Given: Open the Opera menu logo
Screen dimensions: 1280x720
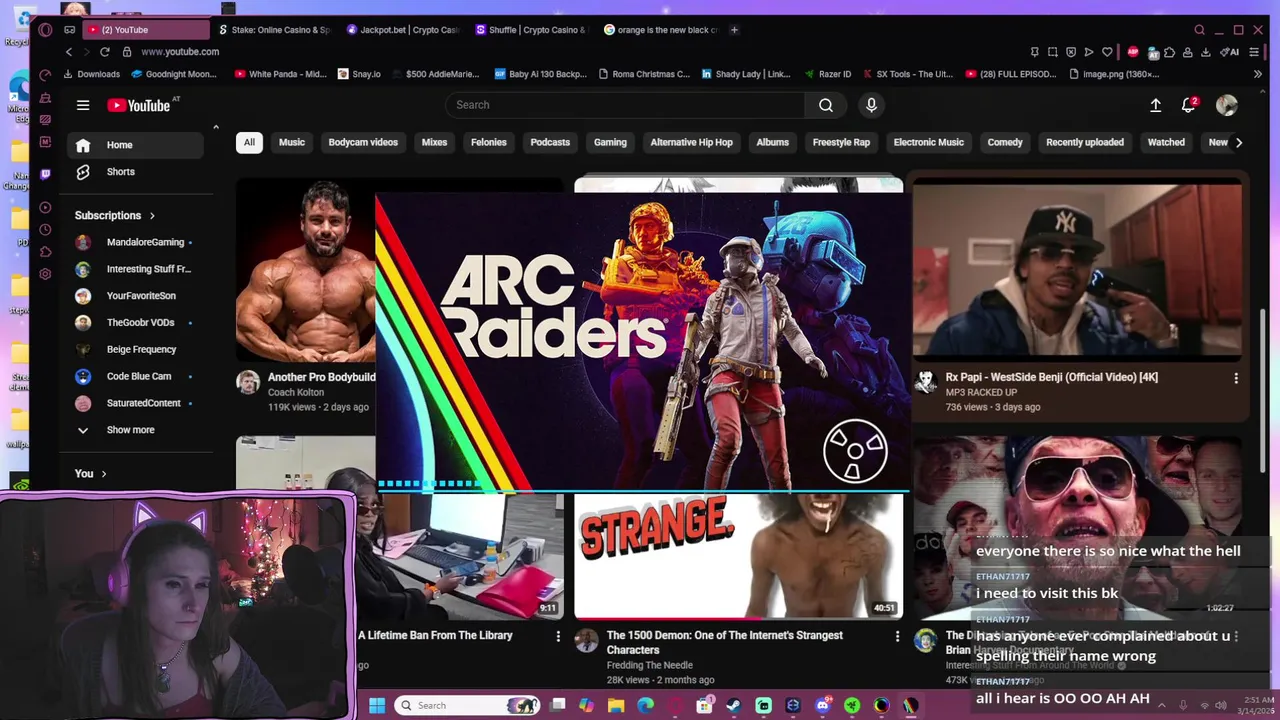Looking at the screenshot, I should pyautogui.click(x=45, y=30).
